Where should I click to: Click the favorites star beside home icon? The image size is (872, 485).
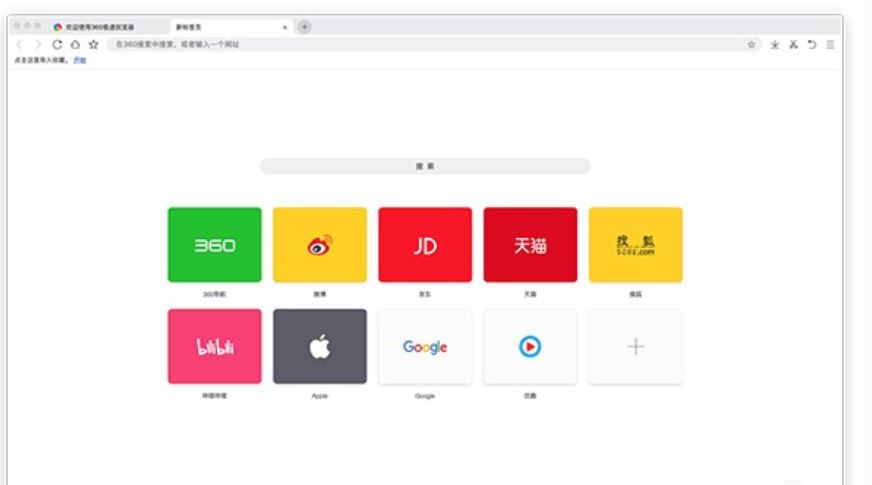[x=93, y=44]
